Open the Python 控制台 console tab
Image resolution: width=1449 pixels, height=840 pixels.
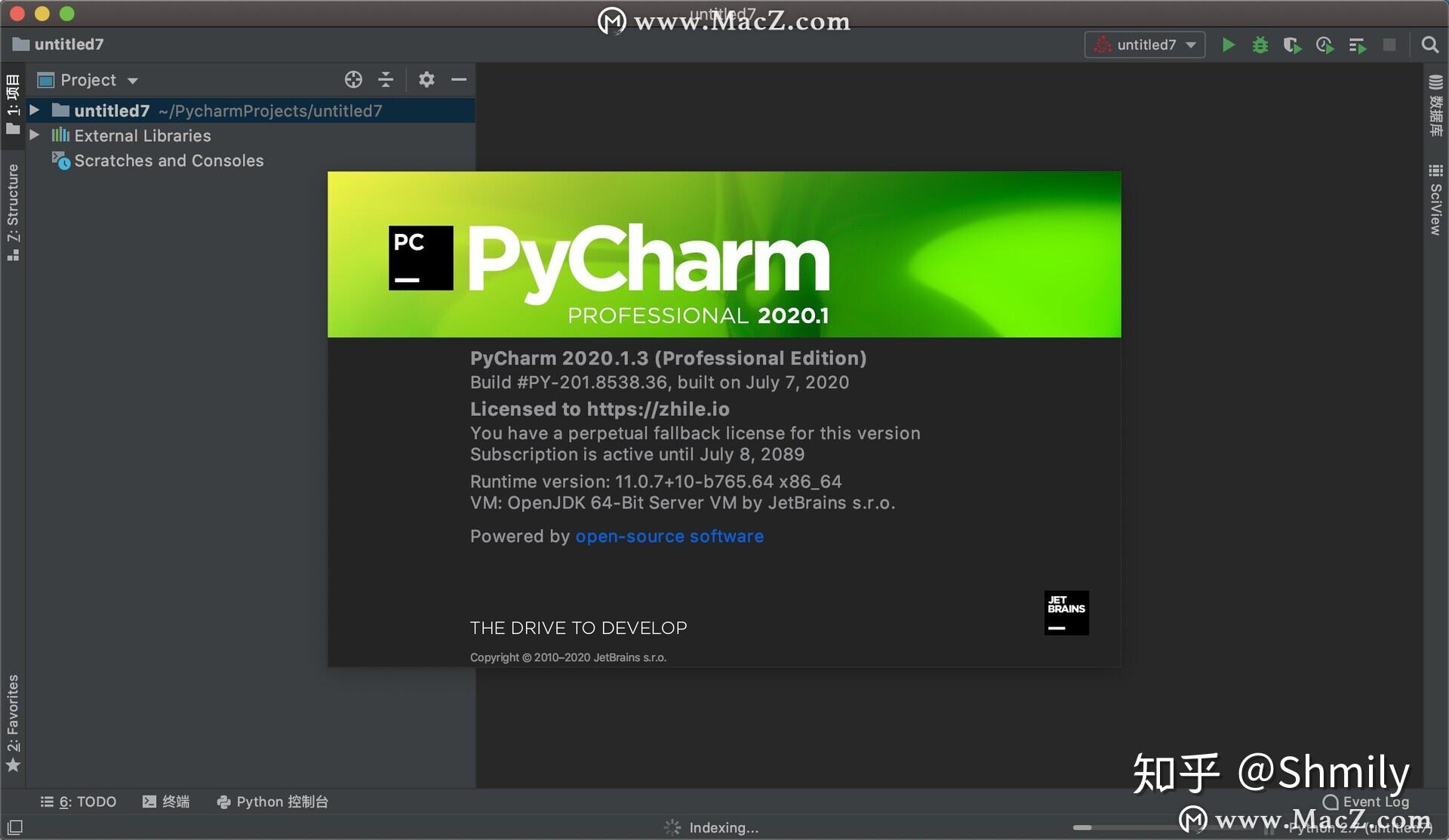click(272, 802)
